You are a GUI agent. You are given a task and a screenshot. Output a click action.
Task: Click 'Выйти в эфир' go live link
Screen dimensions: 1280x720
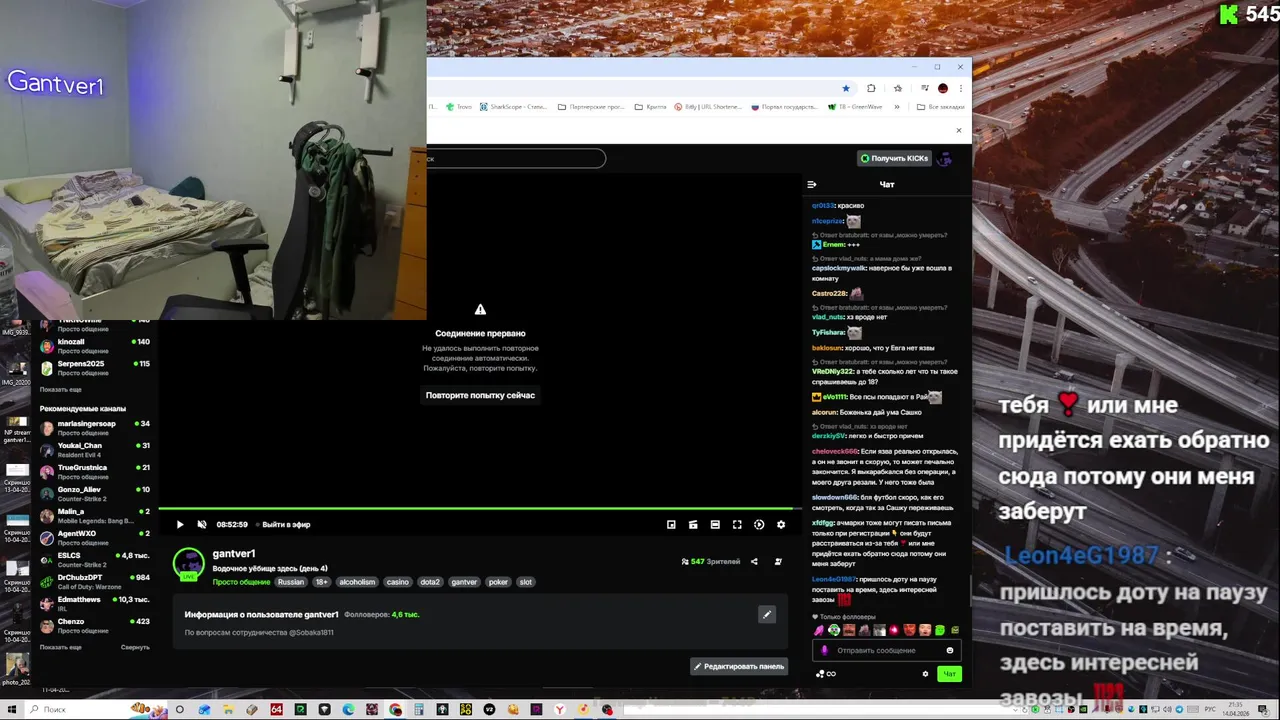[x=286, y=524]
